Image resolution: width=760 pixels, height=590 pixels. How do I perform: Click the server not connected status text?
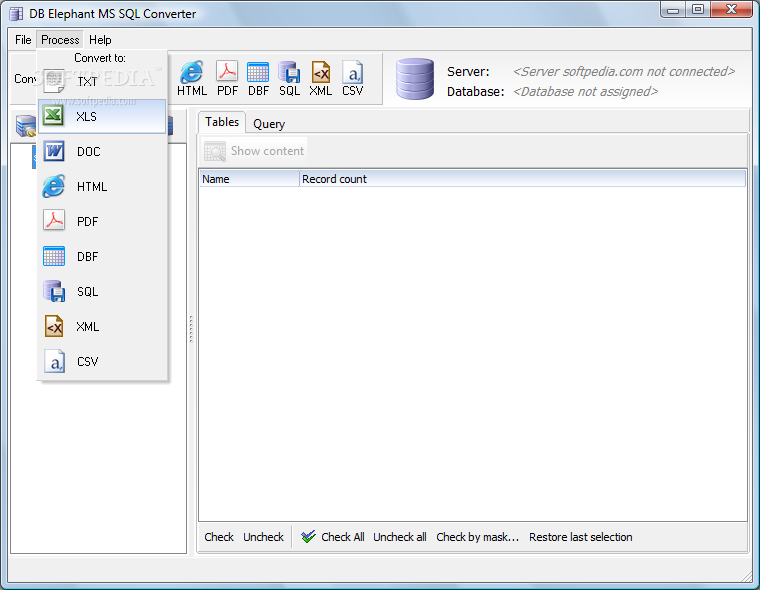coord(624,72)
